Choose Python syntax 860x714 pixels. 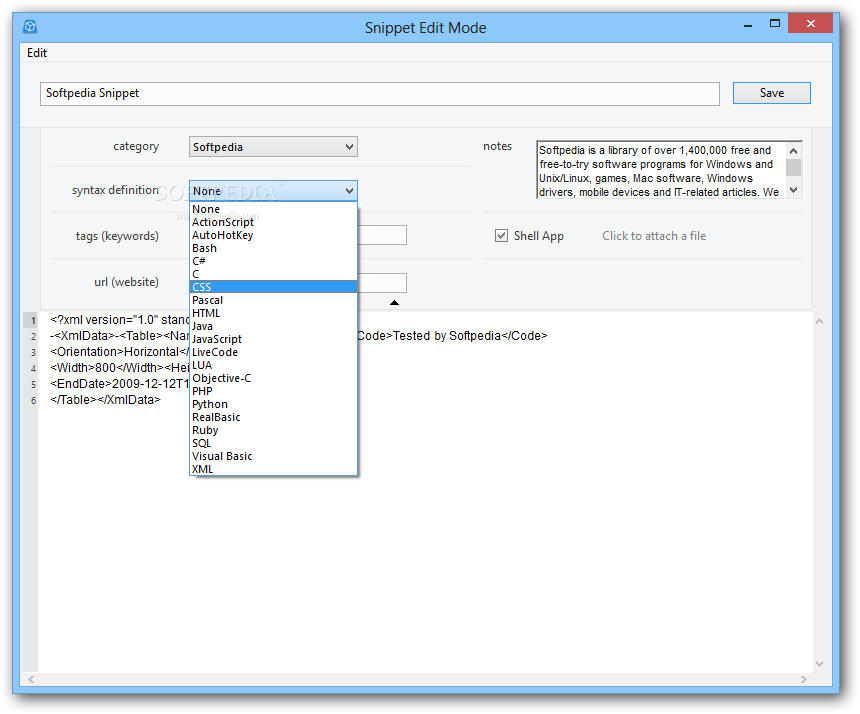[273, 404]
